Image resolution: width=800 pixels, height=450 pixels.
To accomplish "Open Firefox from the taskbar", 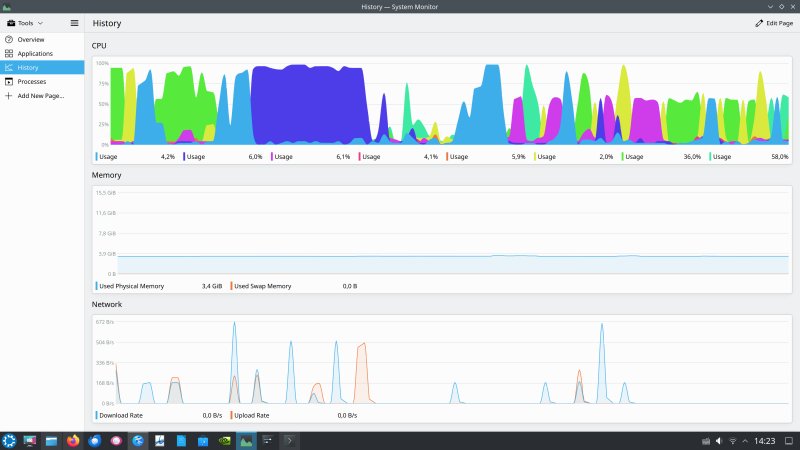I will tap(73, 440).
